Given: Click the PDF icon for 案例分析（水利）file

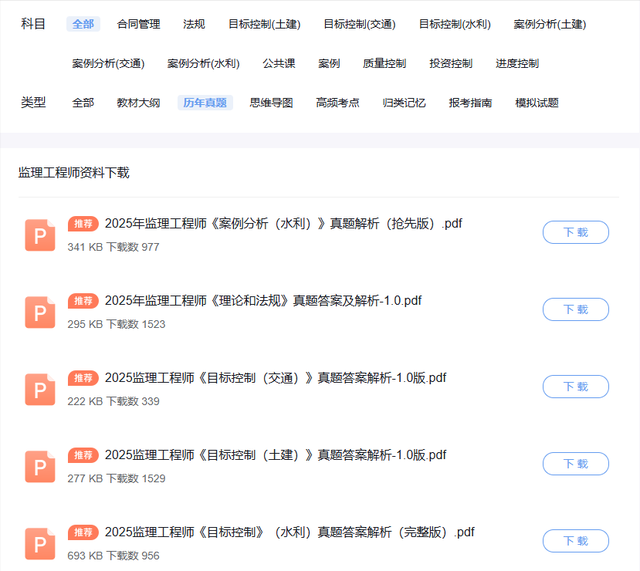Looking at the screenshot, I should [40, 235].
